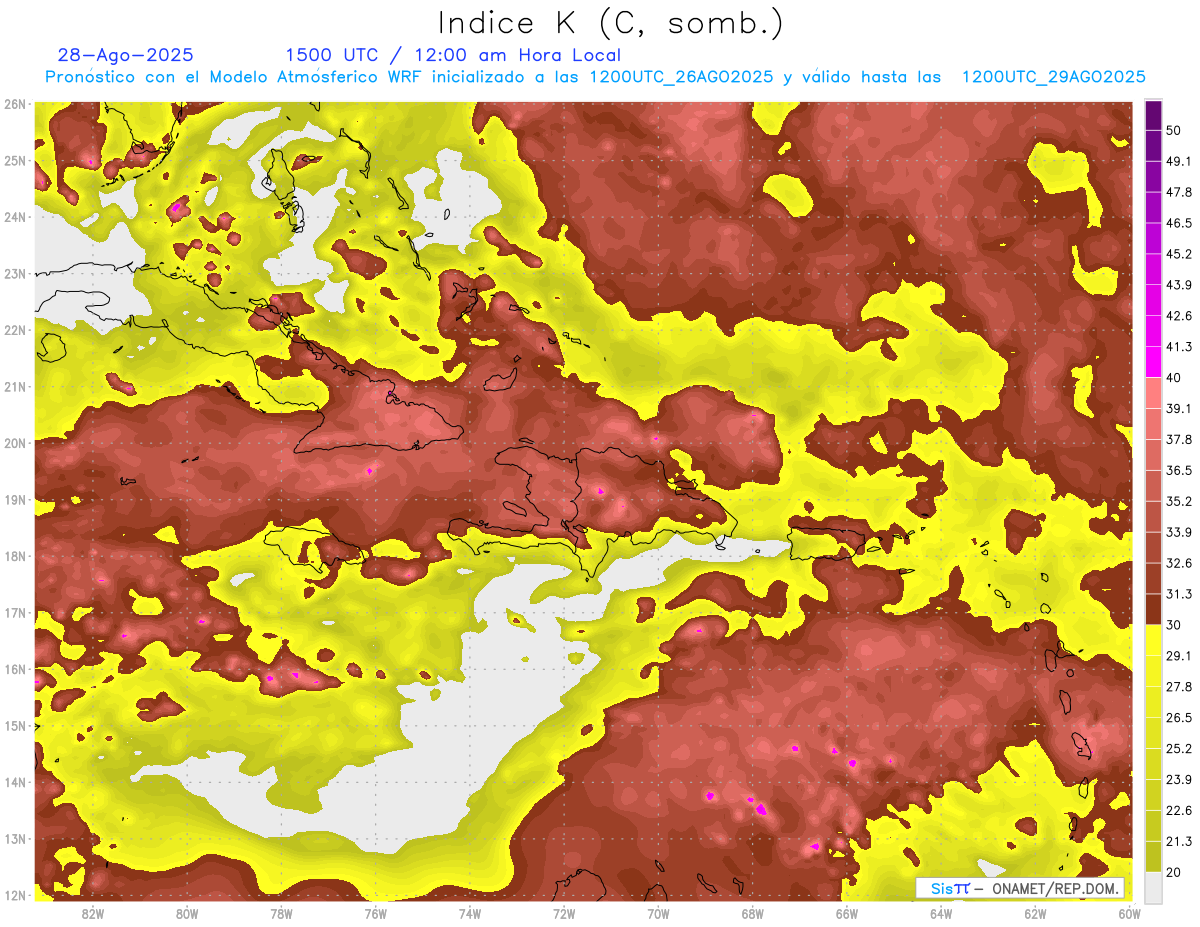Click the '46.5' color scale label
Viewport: 1200px width, 927px height.
(x=1179, y=223)
